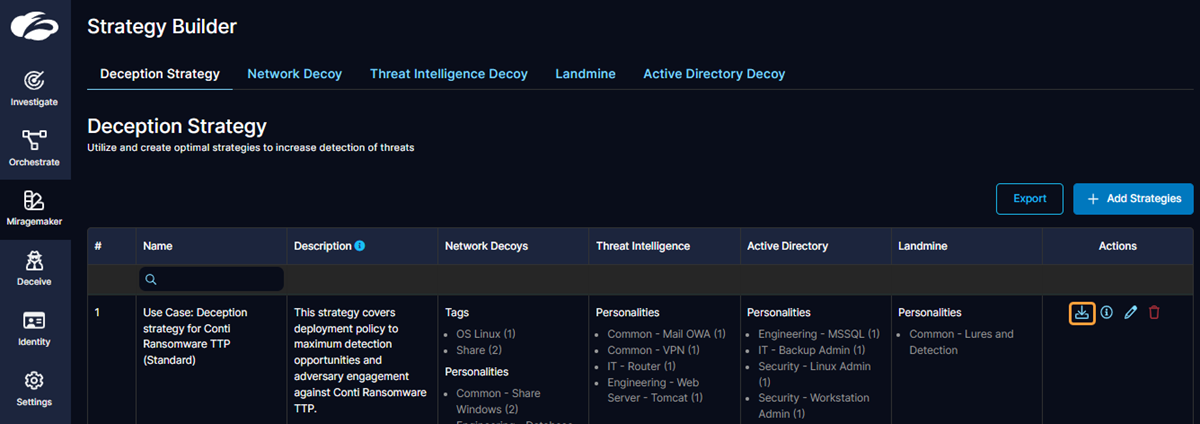This screenshot has height=424, width=1200.
Task: Switch to Threat Intelligence Decoy tab
Action: [448, 74]
